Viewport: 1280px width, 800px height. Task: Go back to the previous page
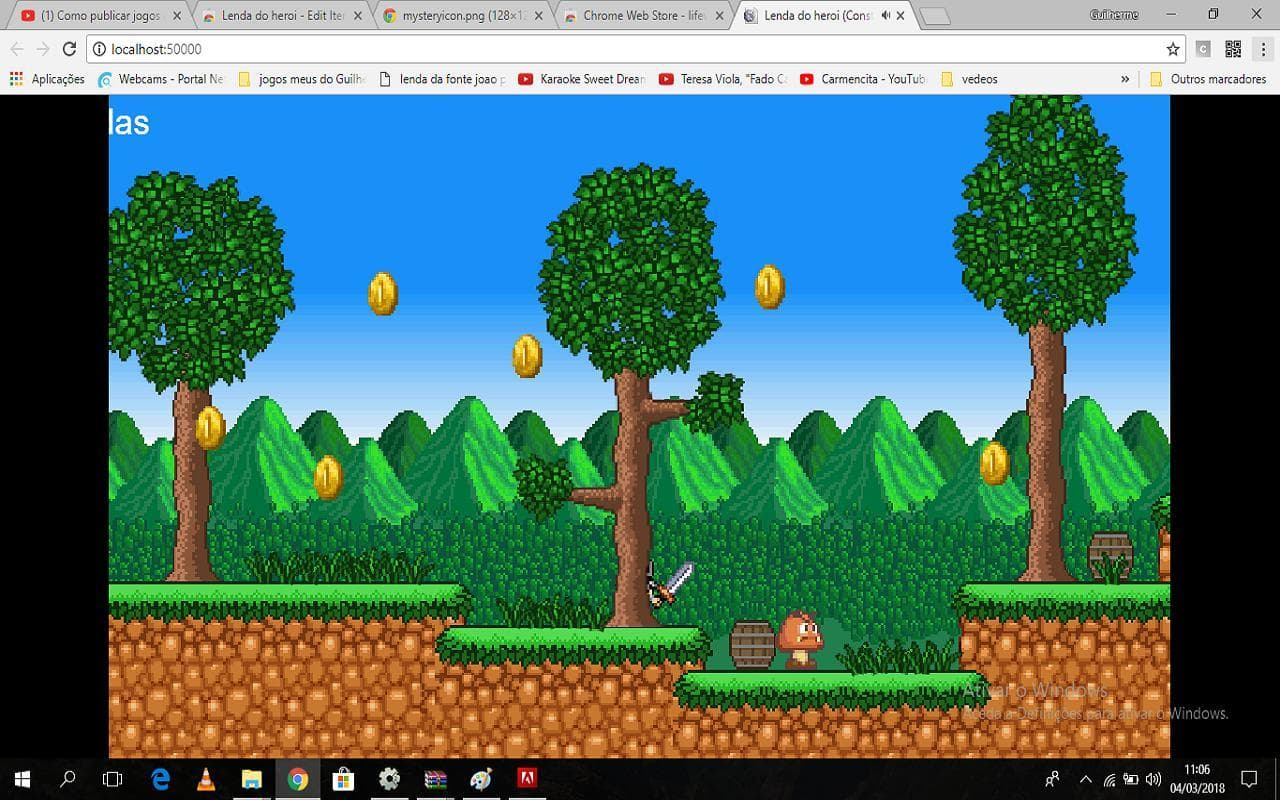(x=17, y=49)
